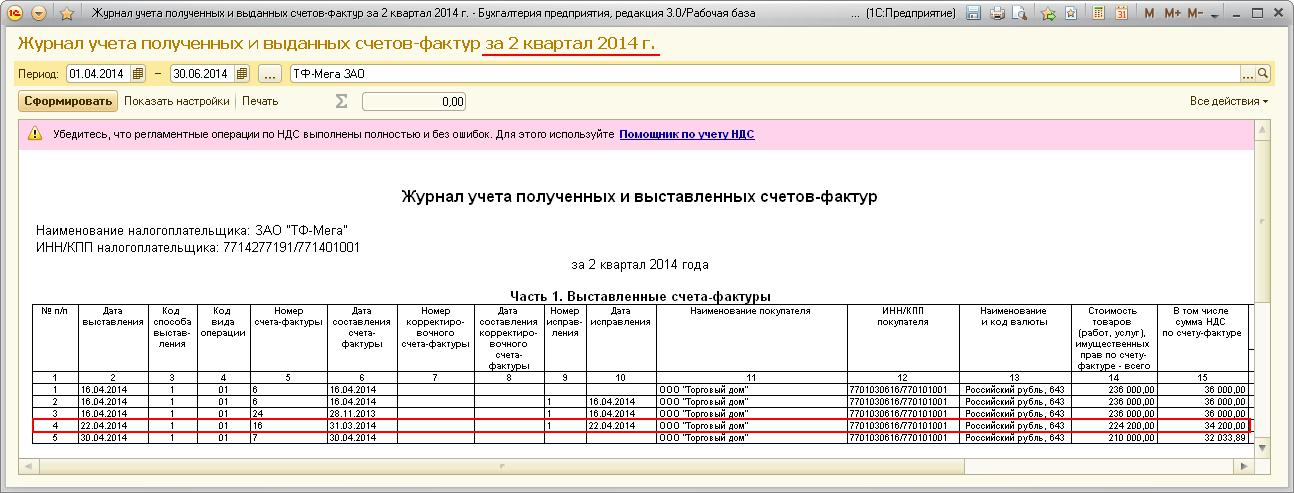The height and width of the screenshot is (493, 1294).
Task: Open the calendar icon showing 31
Action: [x=1122, y=14]
